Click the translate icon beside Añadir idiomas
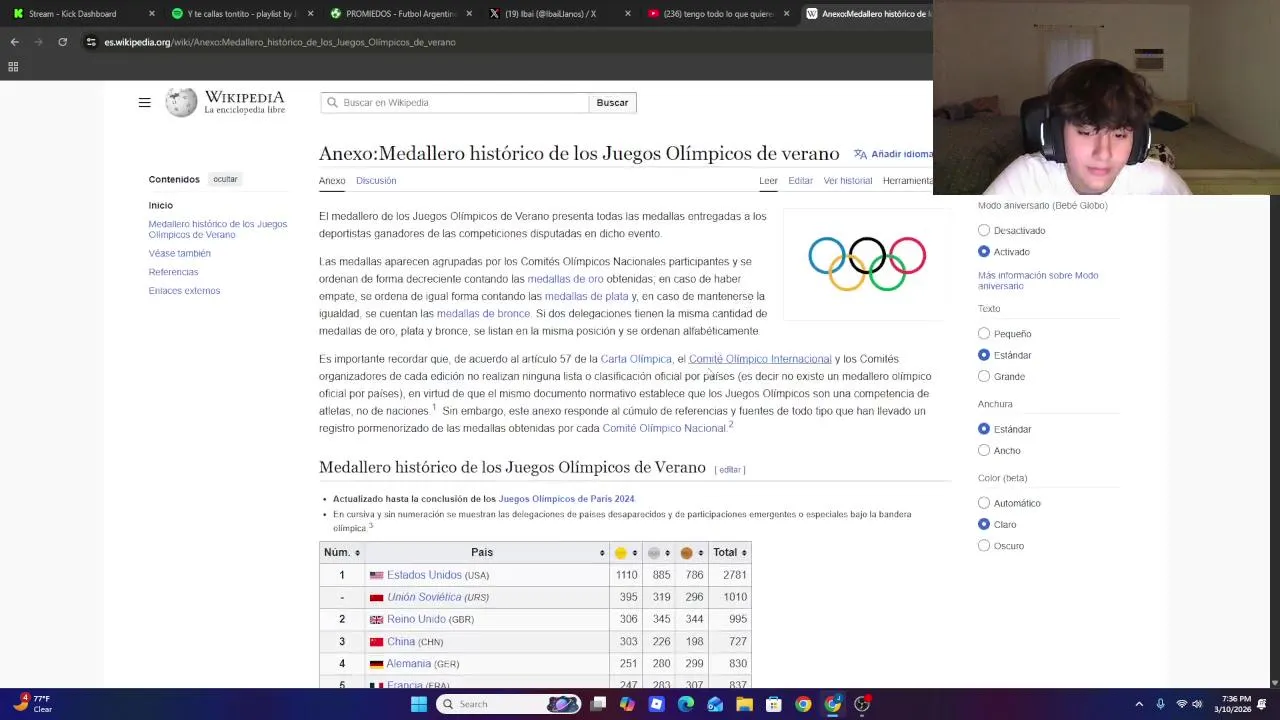Image resolution: width=1280 pixels, height=720 pixels. click(860, 154)
